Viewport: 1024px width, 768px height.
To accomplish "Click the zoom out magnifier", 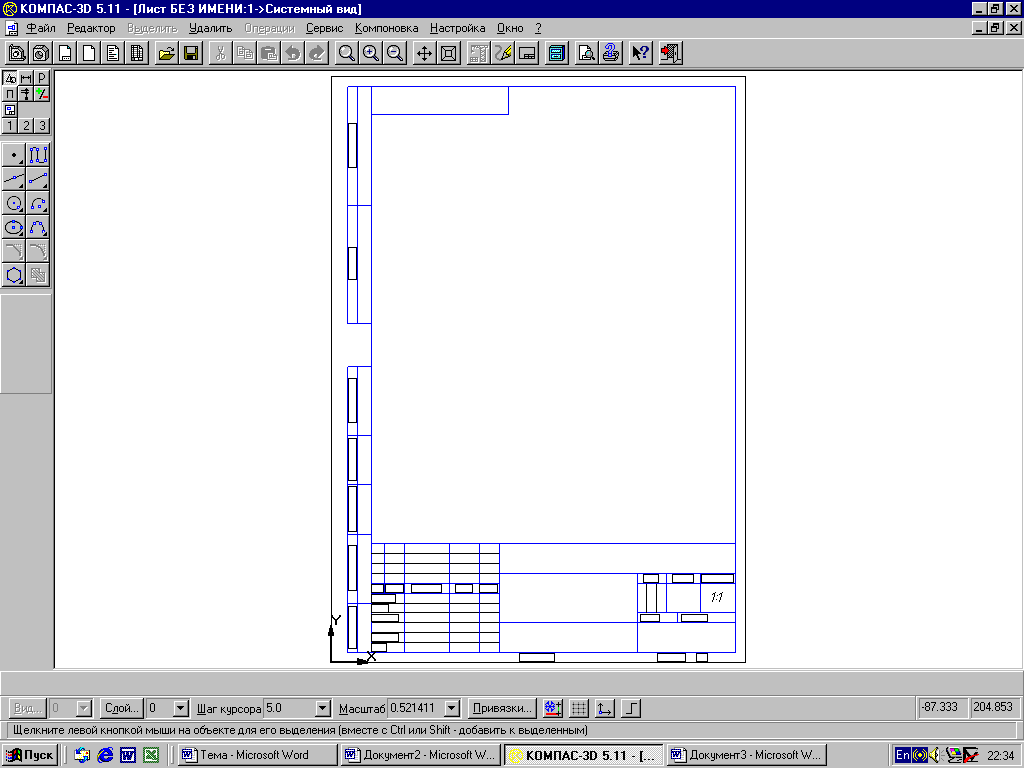I will [395, 53].
